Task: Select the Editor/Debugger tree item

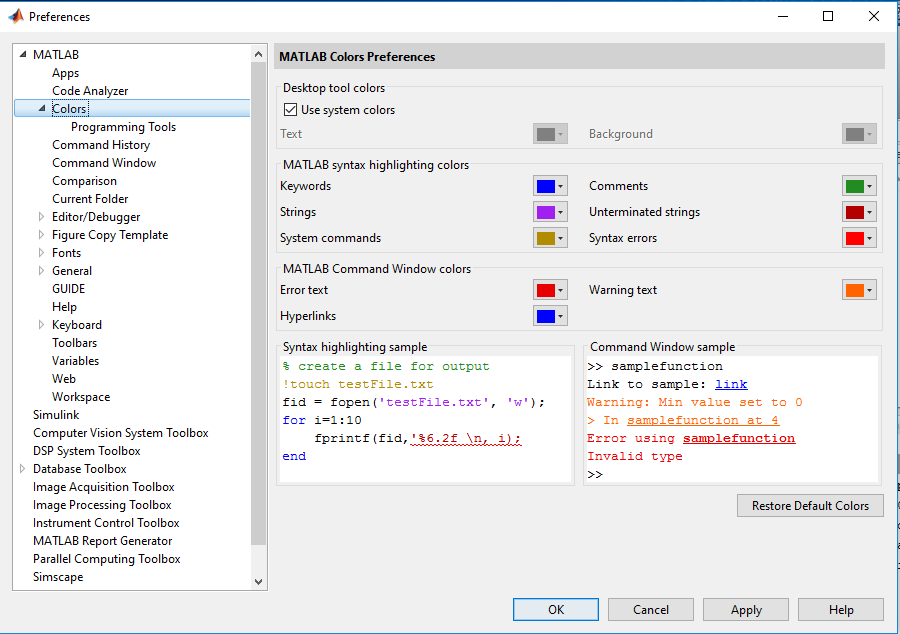Action: point(96,217)
